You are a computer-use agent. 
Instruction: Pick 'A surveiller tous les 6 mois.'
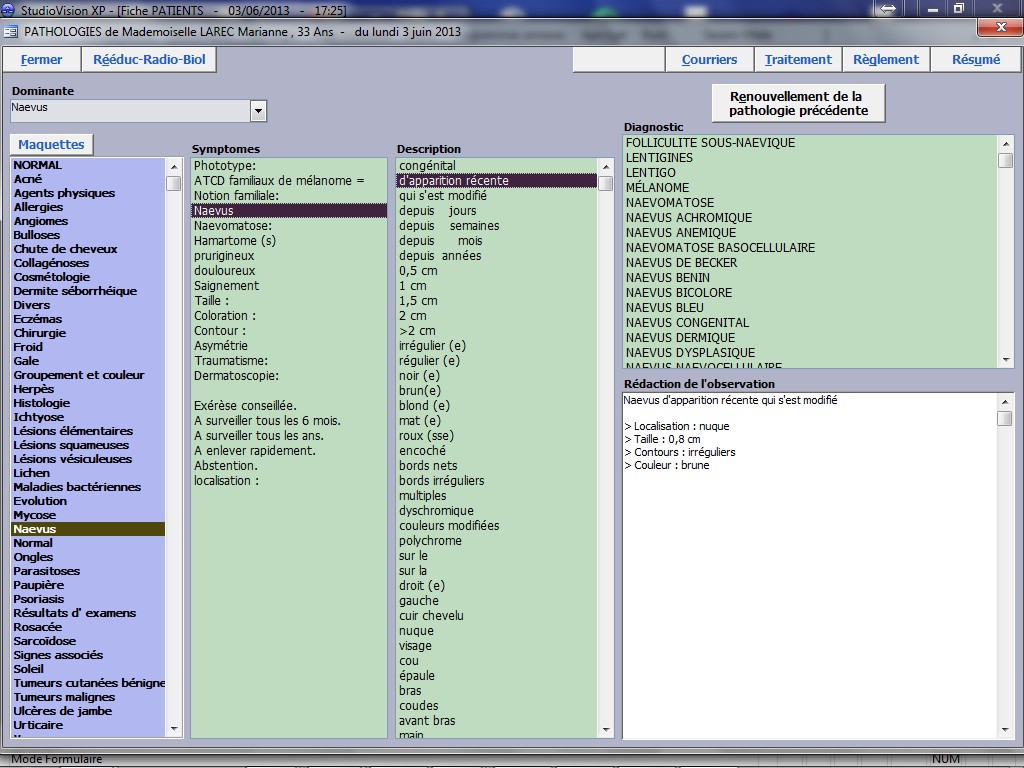click(x=267, y=421)
